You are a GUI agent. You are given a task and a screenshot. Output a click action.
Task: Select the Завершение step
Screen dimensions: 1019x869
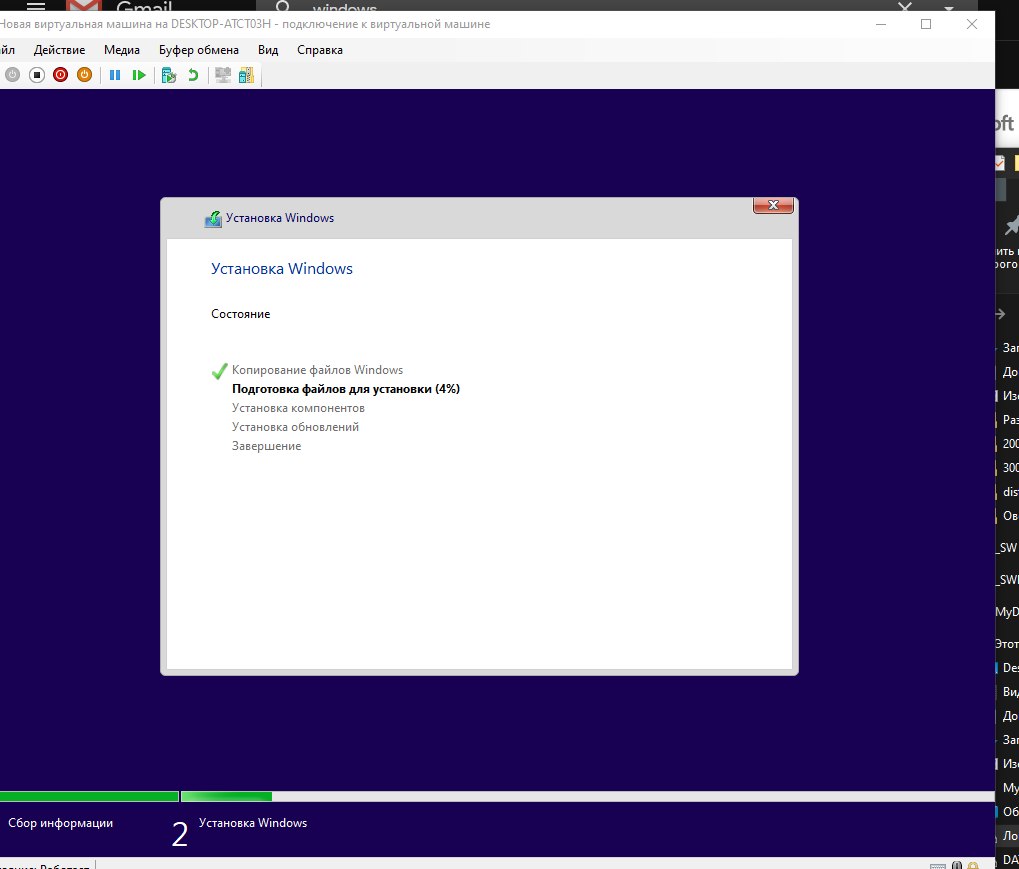(266, 446)
